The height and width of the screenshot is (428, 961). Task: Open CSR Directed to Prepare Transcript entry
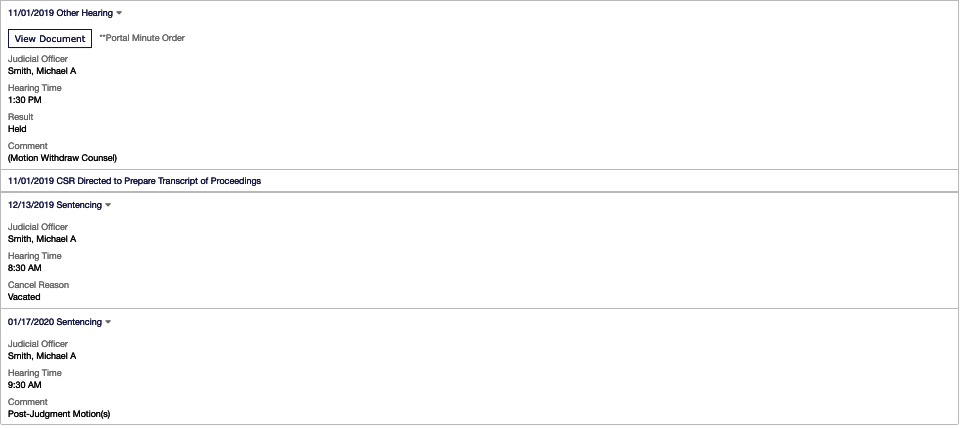tap(134, 181)
